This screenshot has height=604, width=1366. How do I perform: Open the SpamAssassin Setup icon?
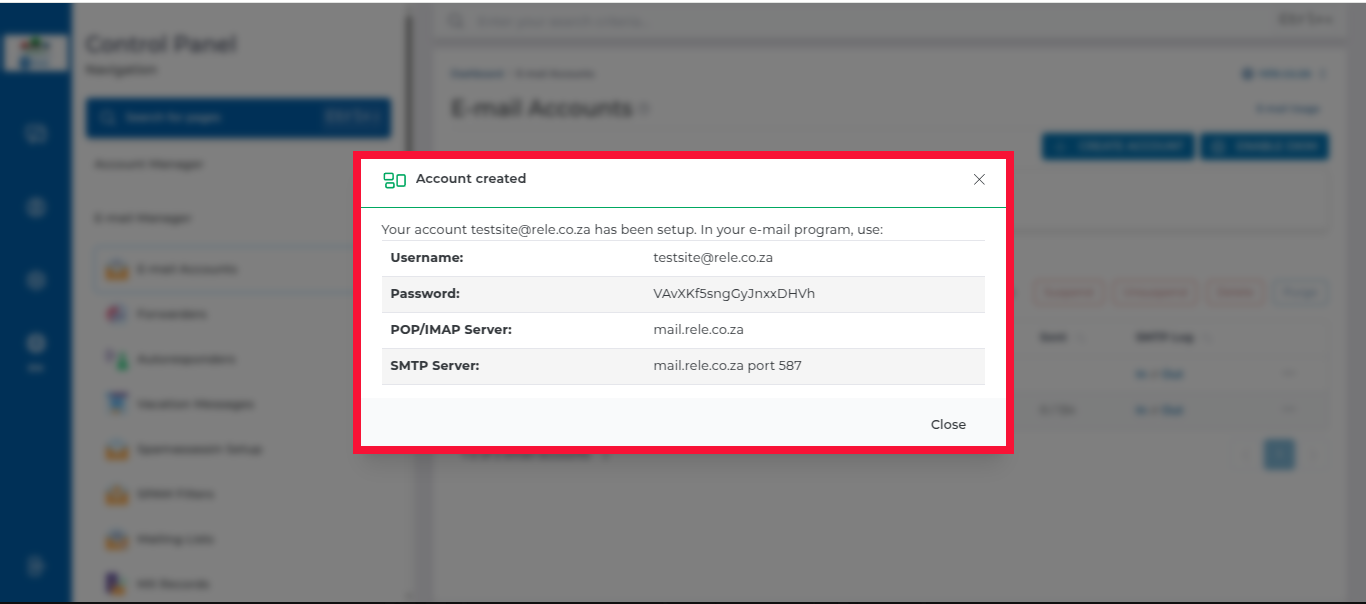tap(117, 449)
